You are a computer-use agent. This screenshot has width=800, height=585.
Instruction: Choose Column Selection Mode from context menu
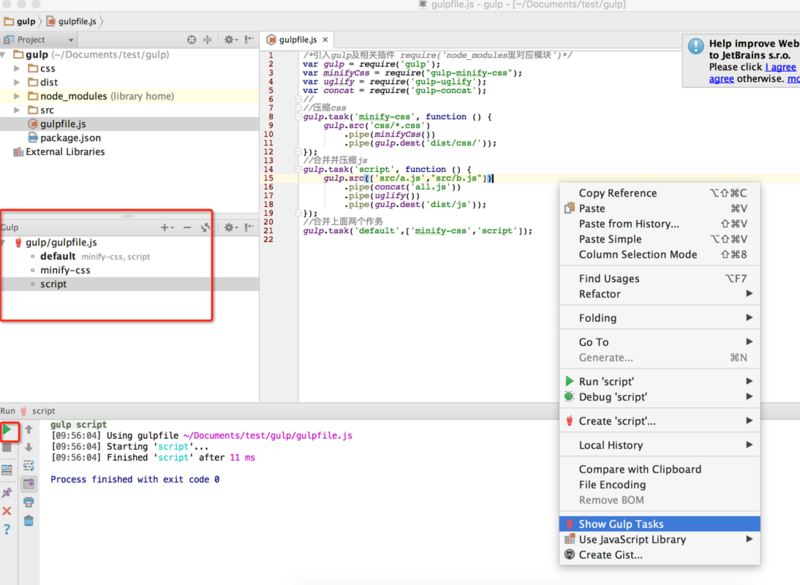coord(659,254)
